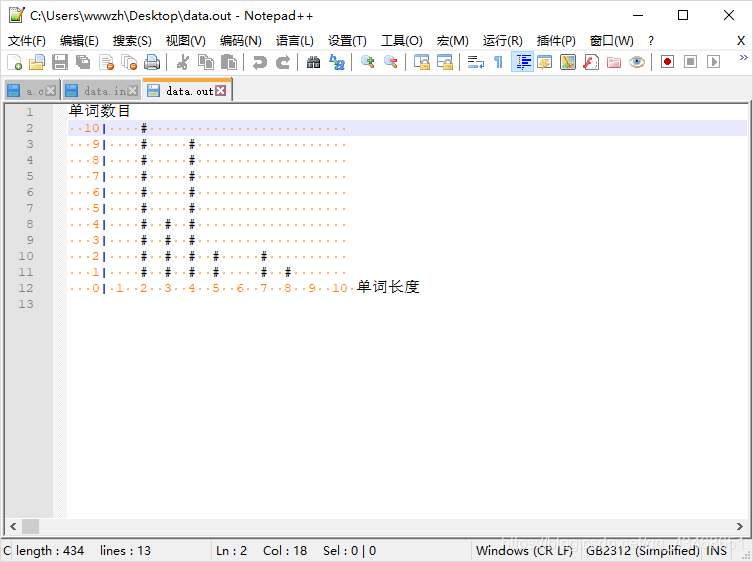
Task: Toggle the indent guide icon
Action: click(x=522, y=62)
